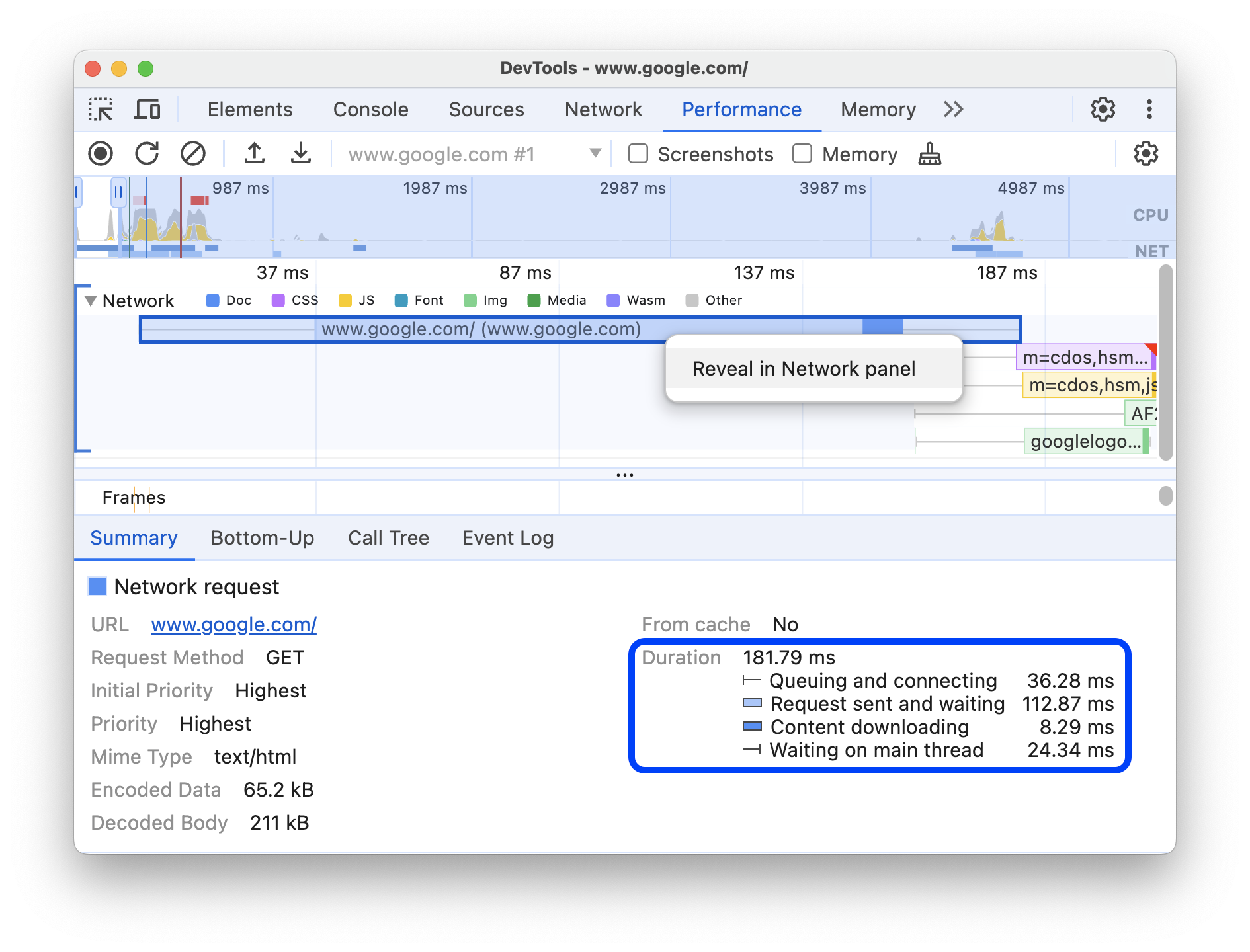
Task: Open DevTools customize menu with three dots
Action: pos(1149,109)
